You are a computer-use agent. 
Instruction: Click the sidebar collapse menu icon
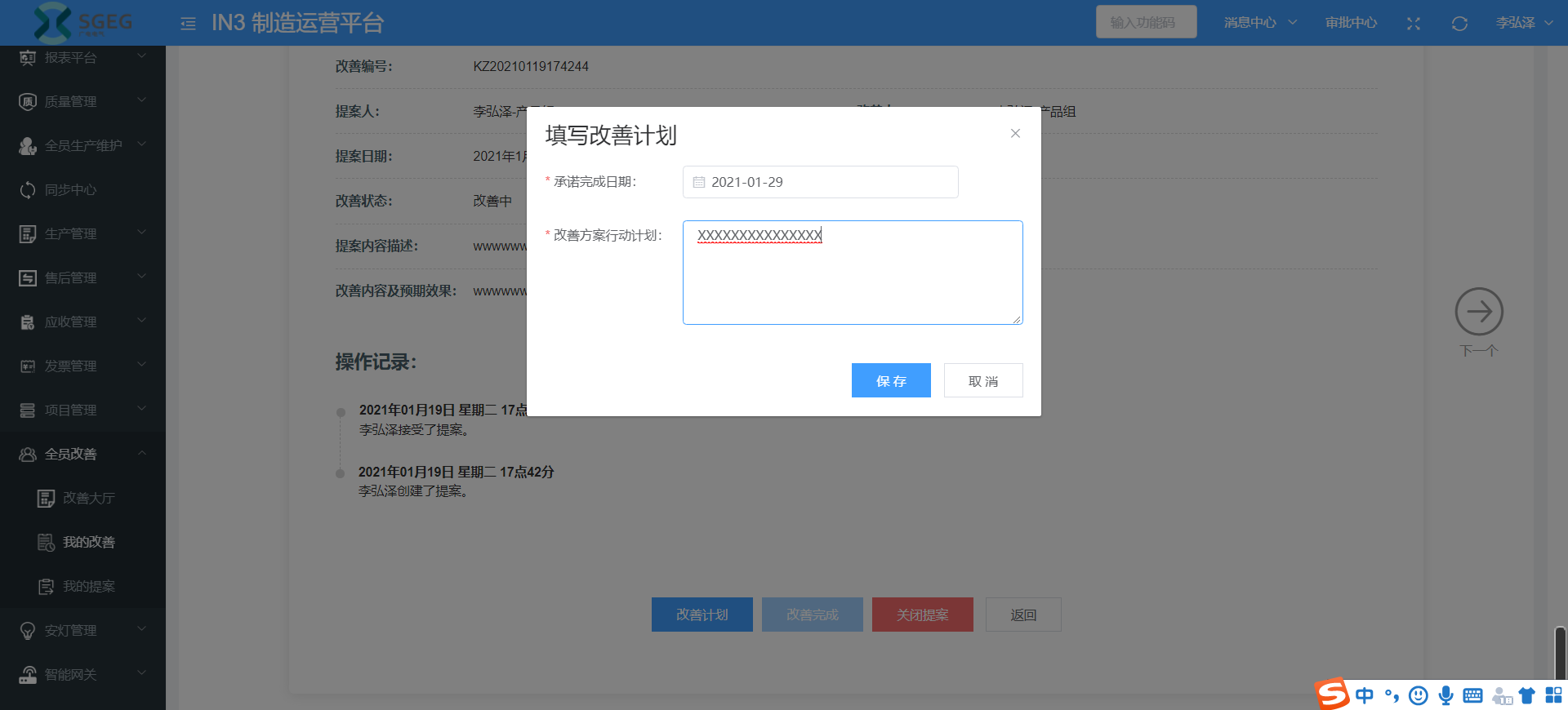coord(188,24)
